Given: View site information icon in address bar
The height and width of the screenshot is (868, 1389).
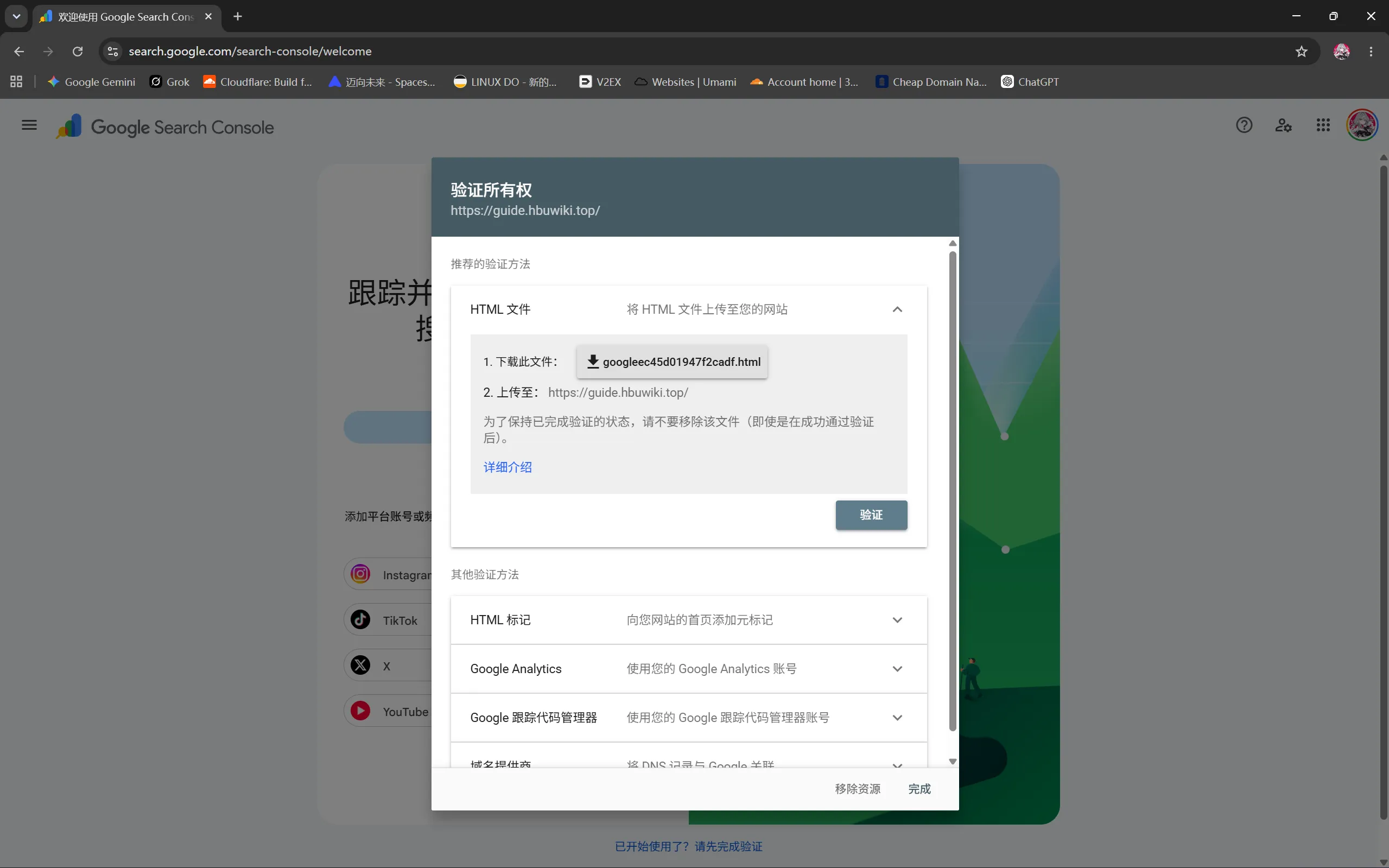Looking at the screenshot, I should (113, 52).
